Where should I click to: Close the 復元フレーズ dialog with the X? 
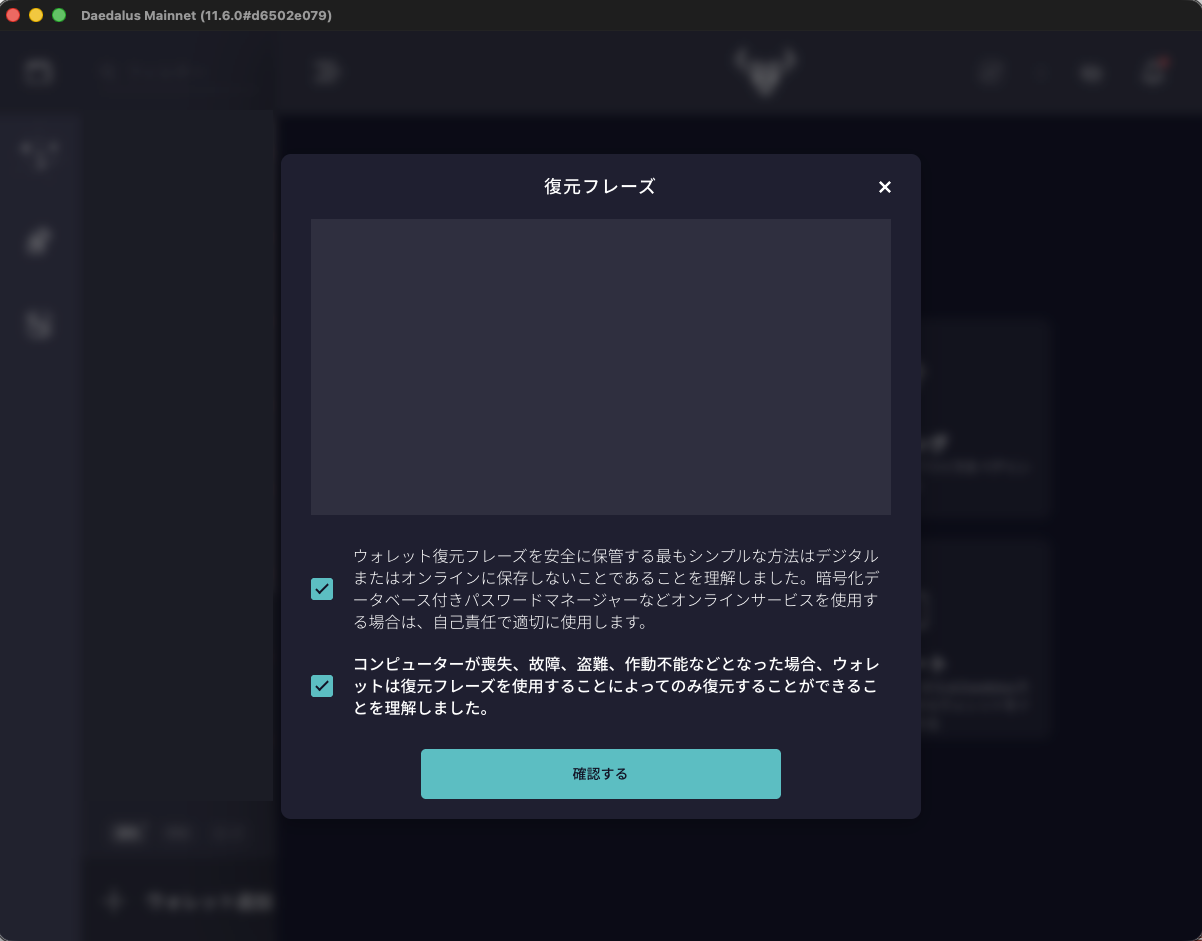pyautogui.click(x=884, y=187)
